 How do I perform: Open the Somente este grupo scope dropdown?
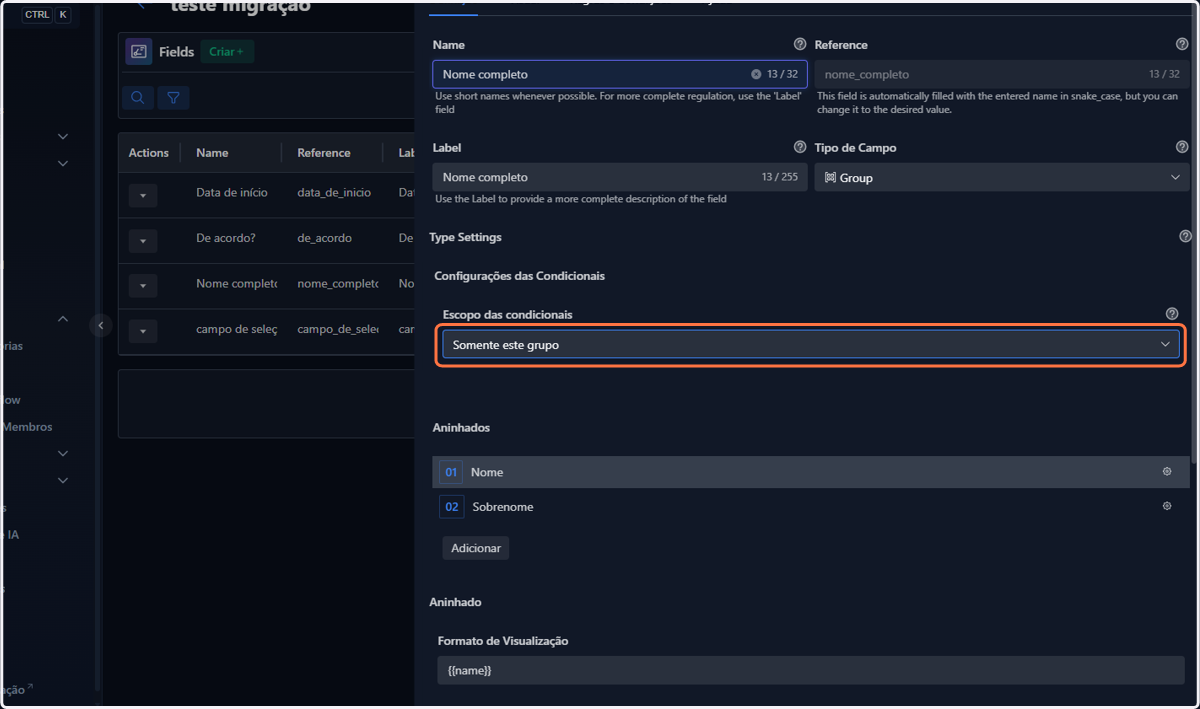[811, 344]
